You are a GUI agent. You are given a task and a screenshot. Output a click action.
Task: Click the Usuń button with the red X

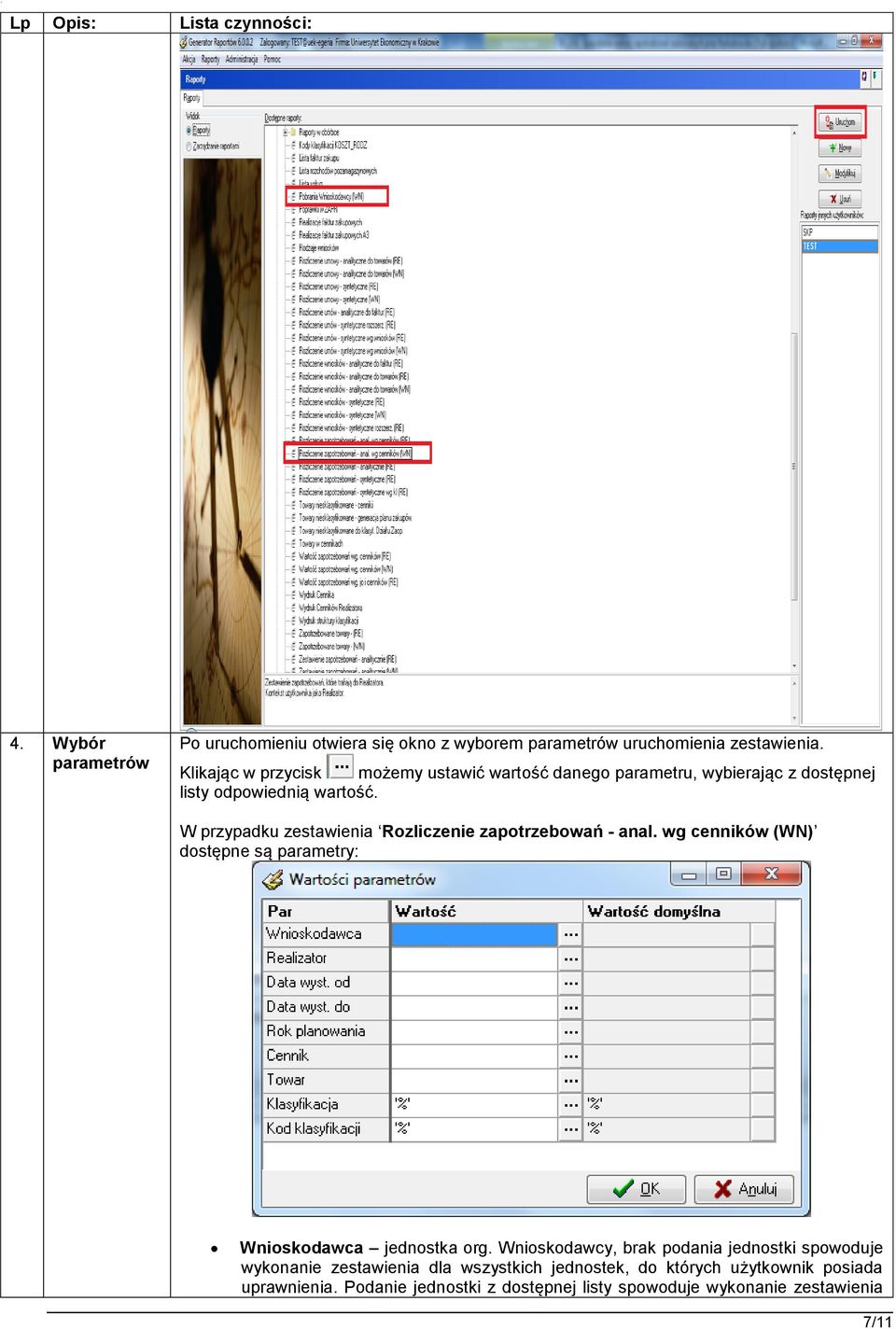(840, 199)
